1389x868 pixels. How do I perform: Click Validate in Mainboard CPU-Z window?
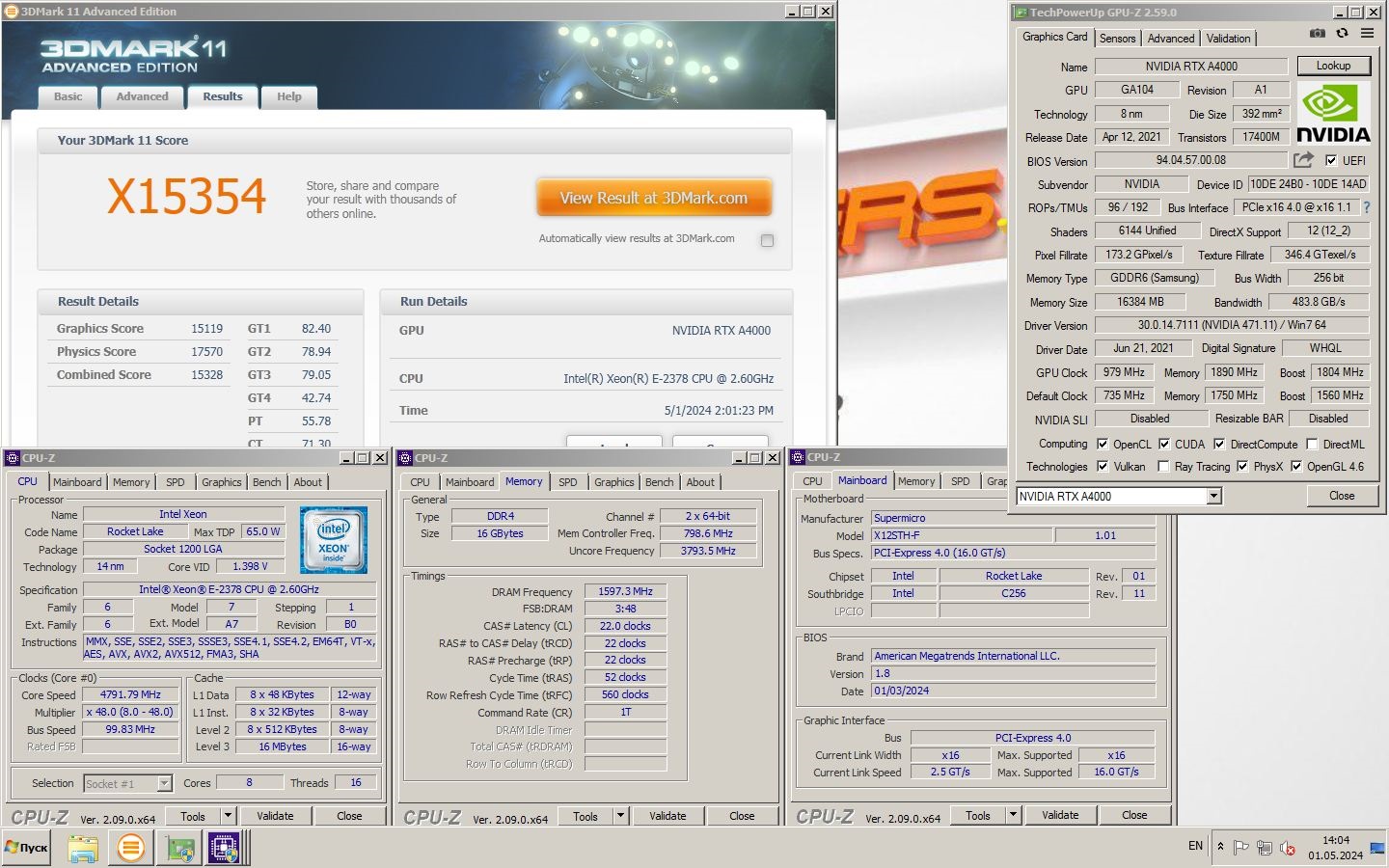click(x=1060, y=815)
